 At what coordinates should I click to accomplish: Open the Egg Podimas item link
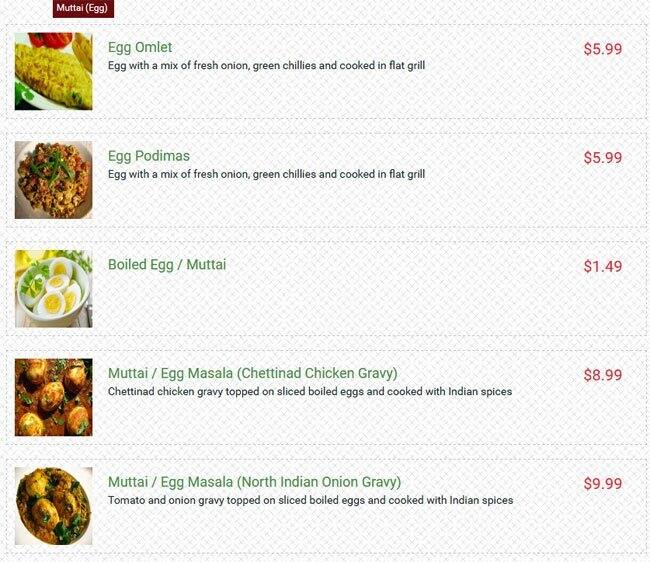(149, 156)
